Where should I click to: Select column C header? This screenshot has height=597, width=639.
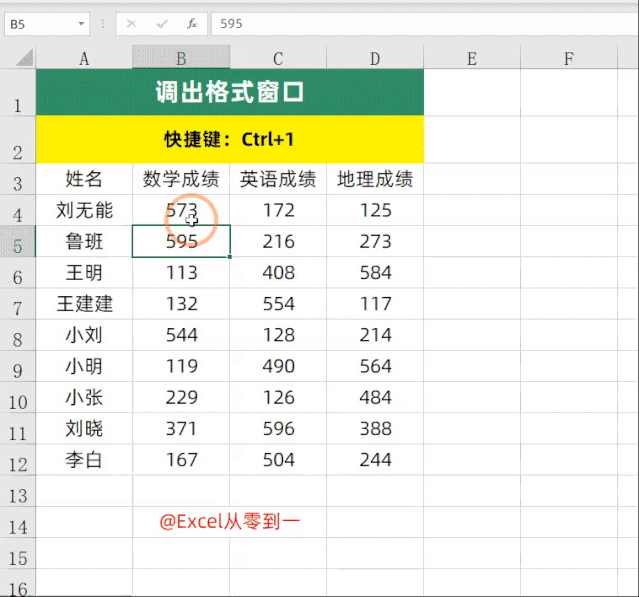click(x=278, y=59)
